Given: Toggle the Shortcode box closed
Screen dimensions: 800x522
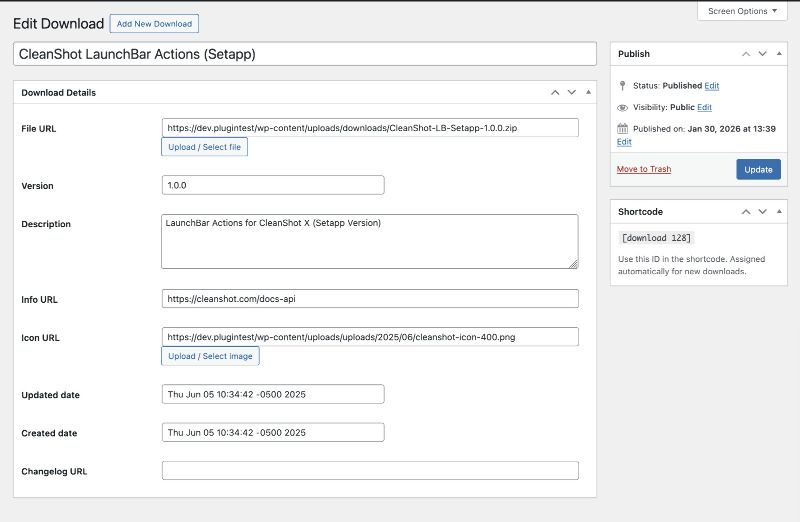Looking at the screenshot, I should pos(779,211).
